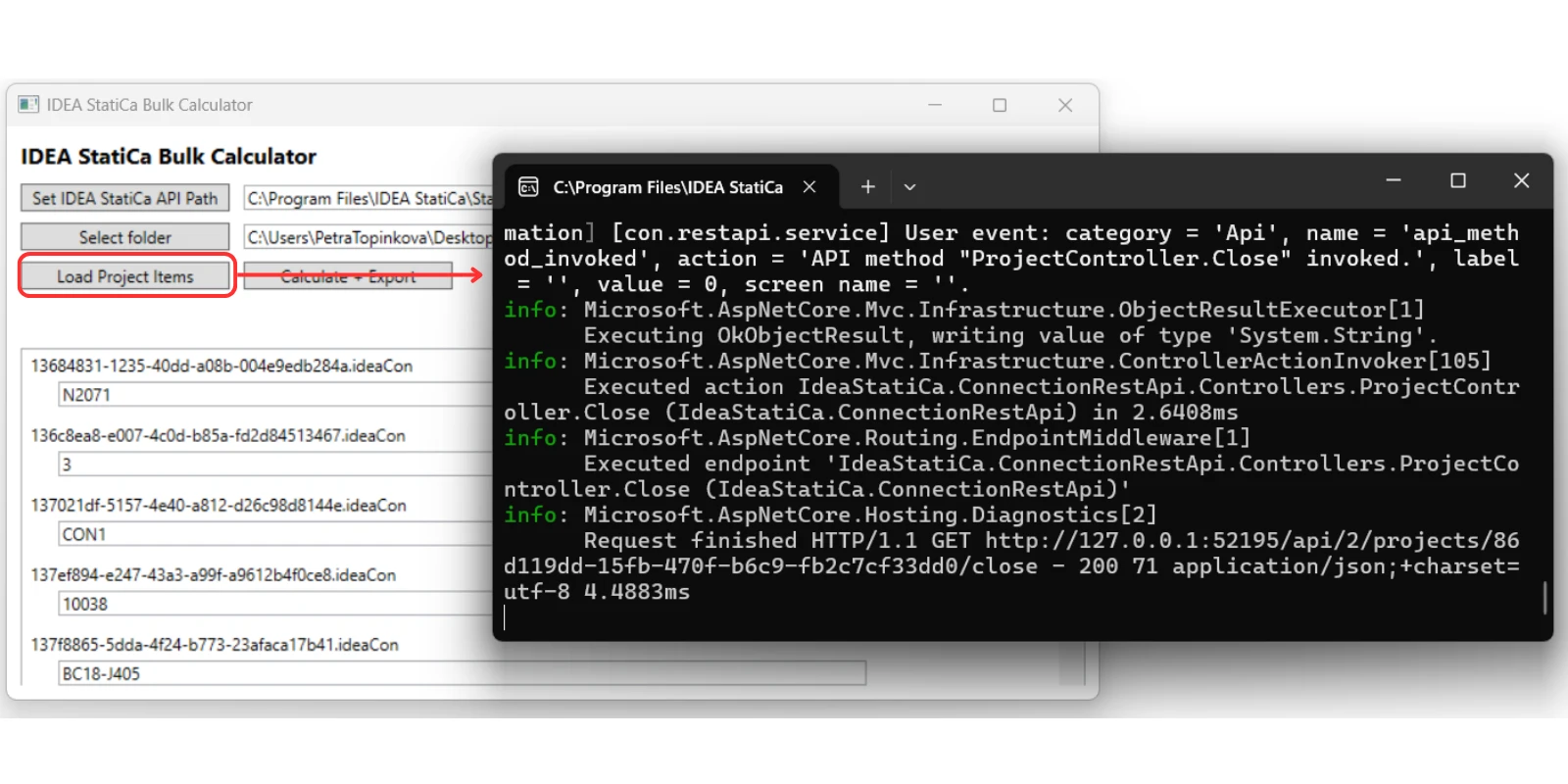Viewport: 1568px width, 784px height.
Task: Minimize the Bulk Calculator window
Action: pyautogui.click(x=935, y=105)
